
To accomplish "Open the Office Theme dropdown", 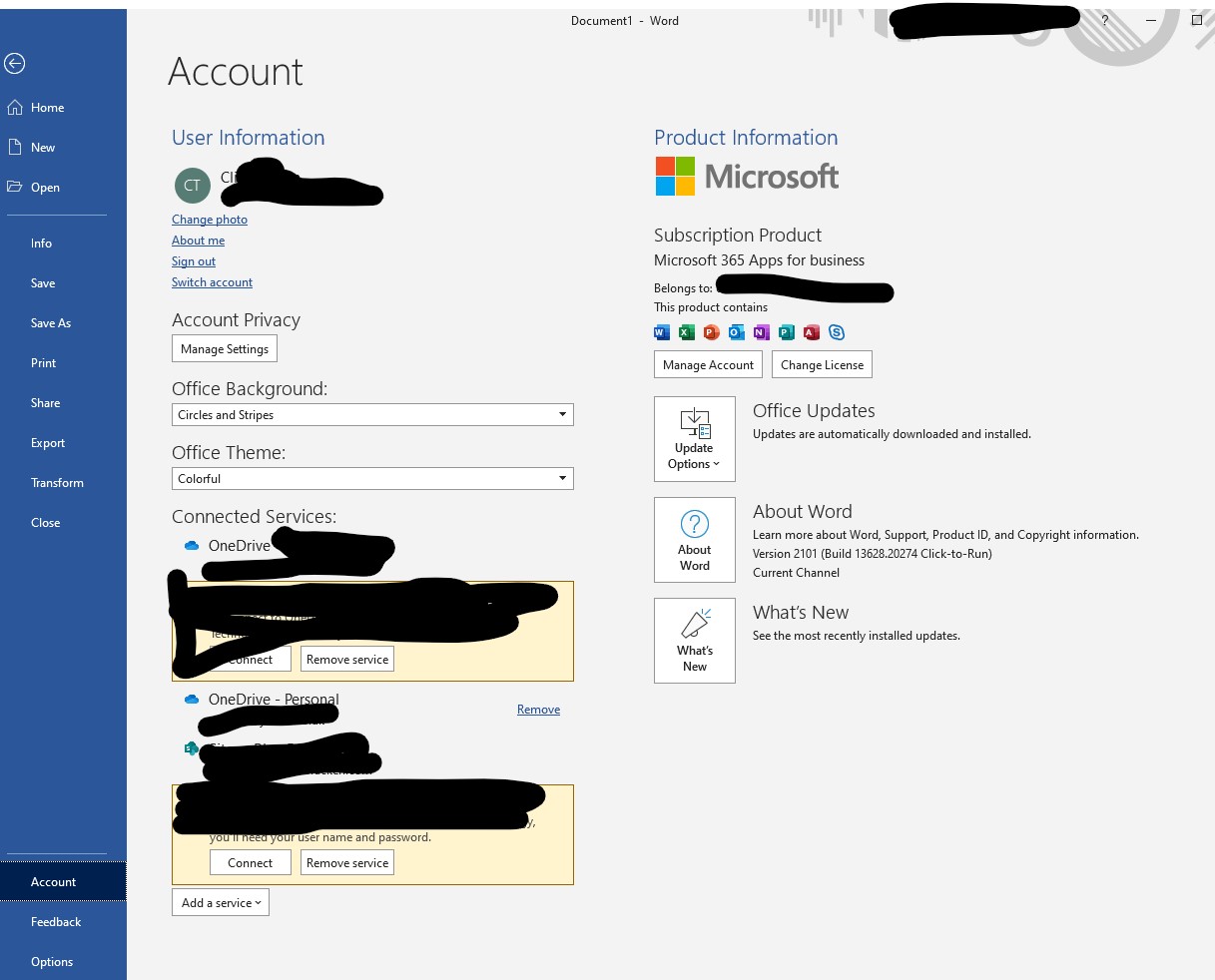I will pyautogui.click(x=372, y=478).
